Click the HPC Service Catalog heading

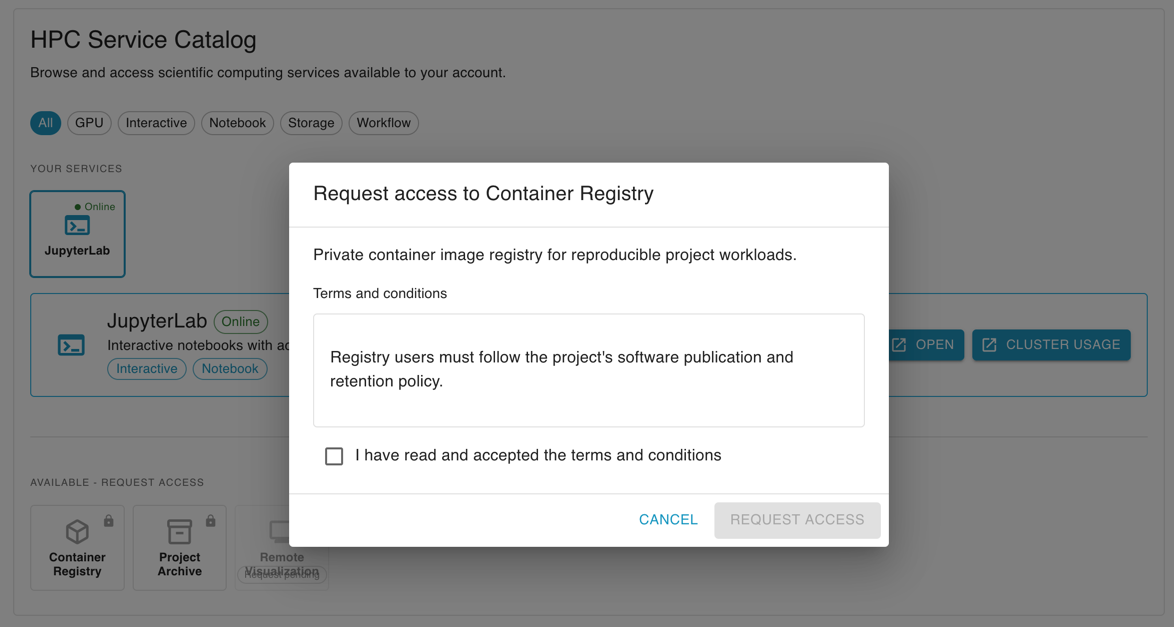tap(143, 40)
